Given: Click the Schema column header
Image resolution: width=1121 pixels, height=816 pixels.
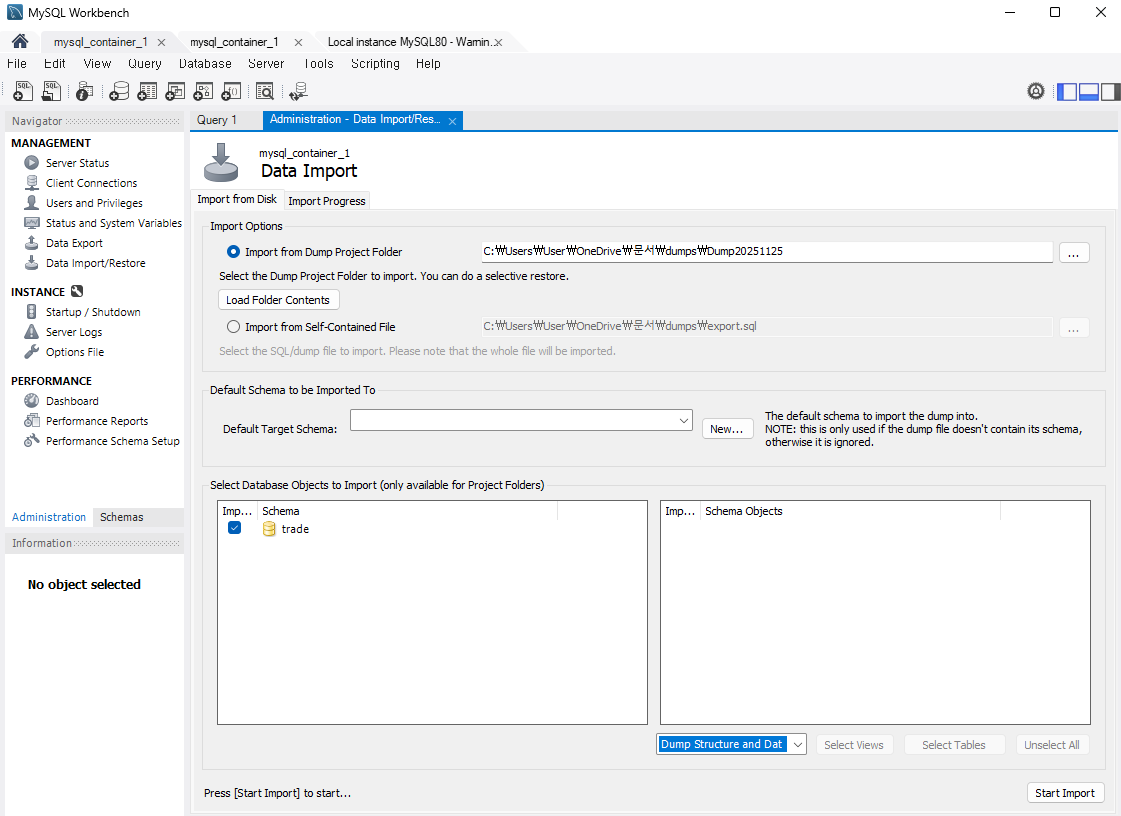Looking at the screenshot, I should click(407, 511).
